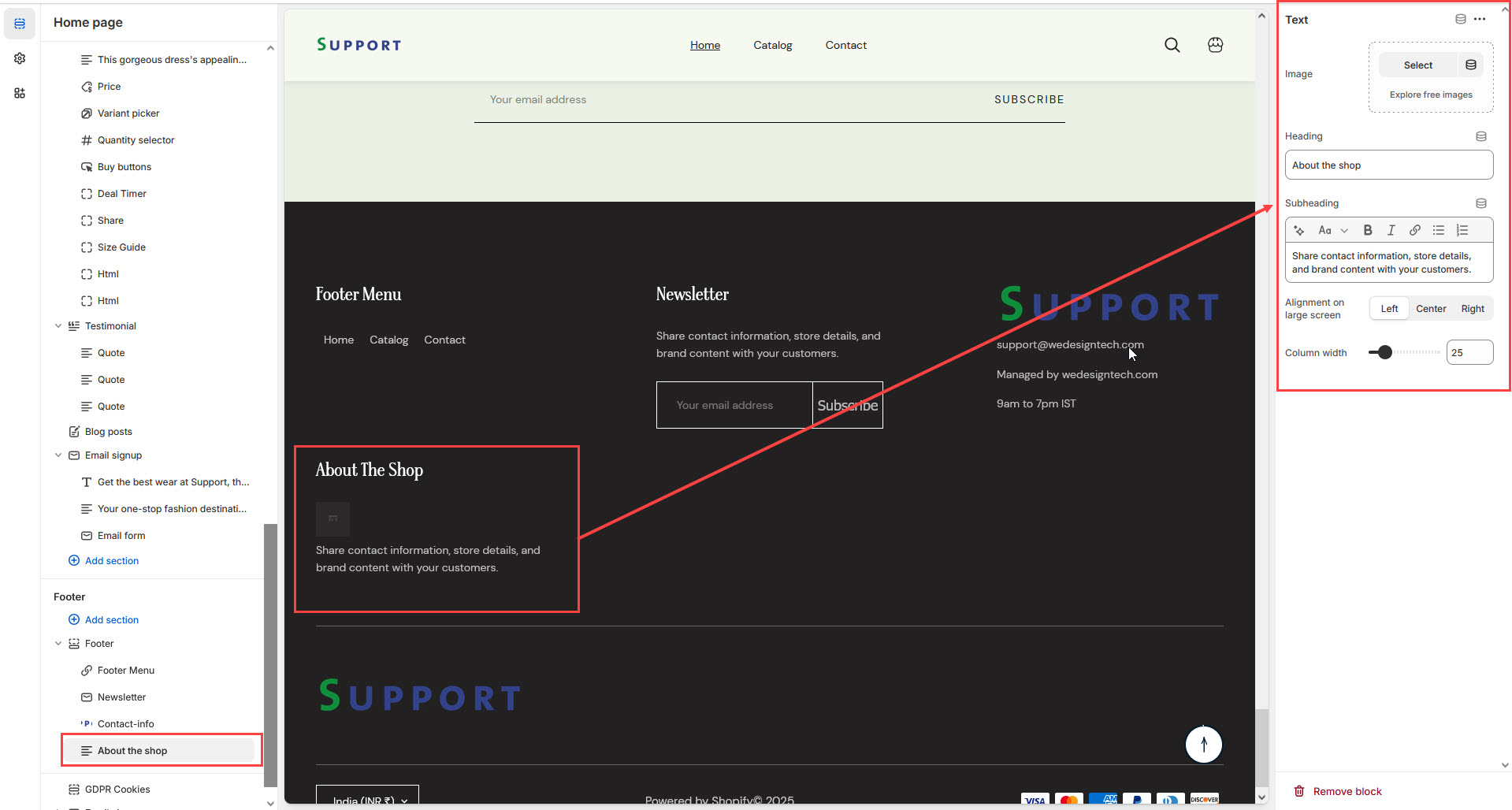Click the Column width slider handle
Image resolution: width=1512 pixels, height=810 pixels.
(1385, 352)
